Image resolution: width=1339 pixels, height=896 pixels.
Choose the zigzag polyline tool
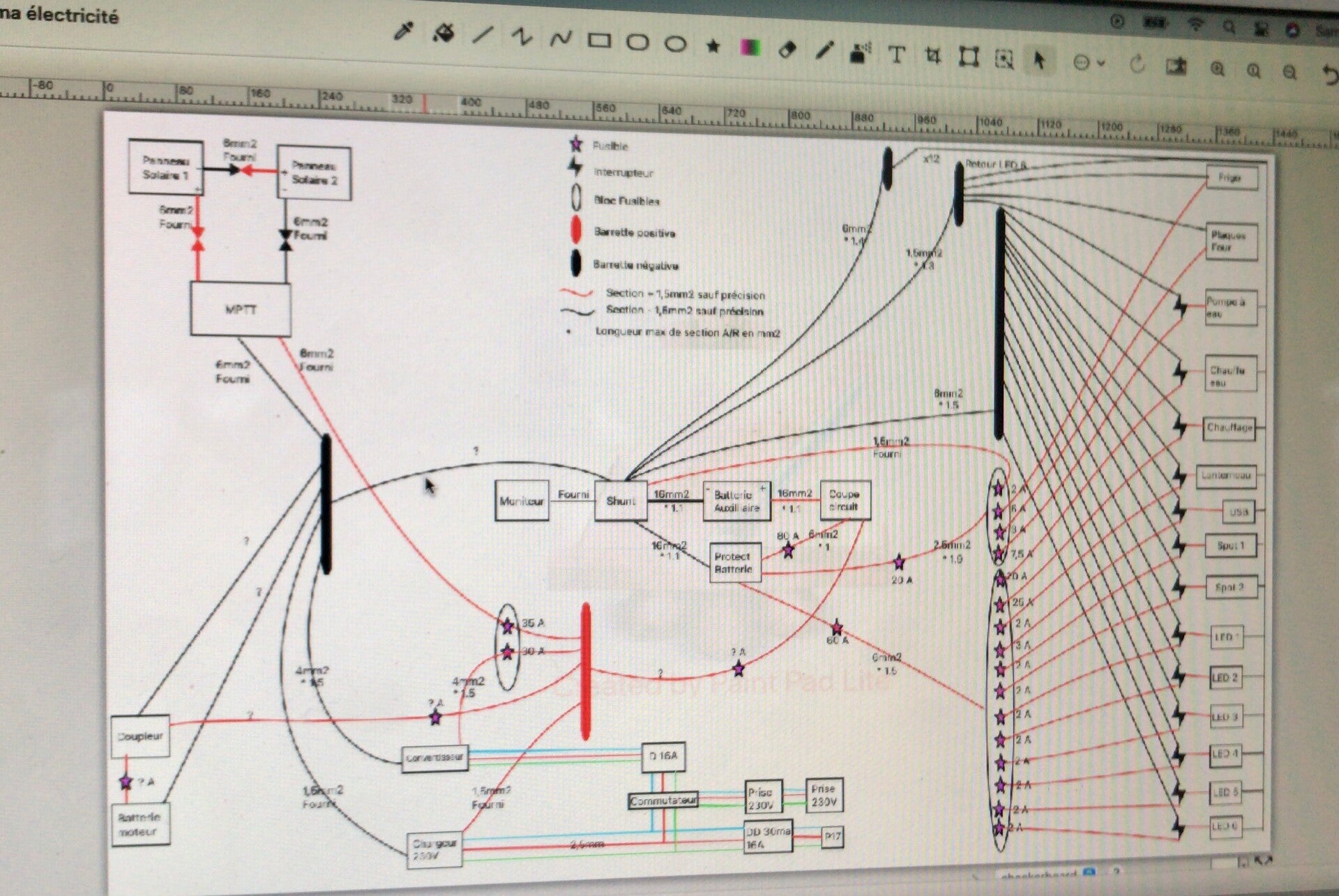(x=521, y=37)
